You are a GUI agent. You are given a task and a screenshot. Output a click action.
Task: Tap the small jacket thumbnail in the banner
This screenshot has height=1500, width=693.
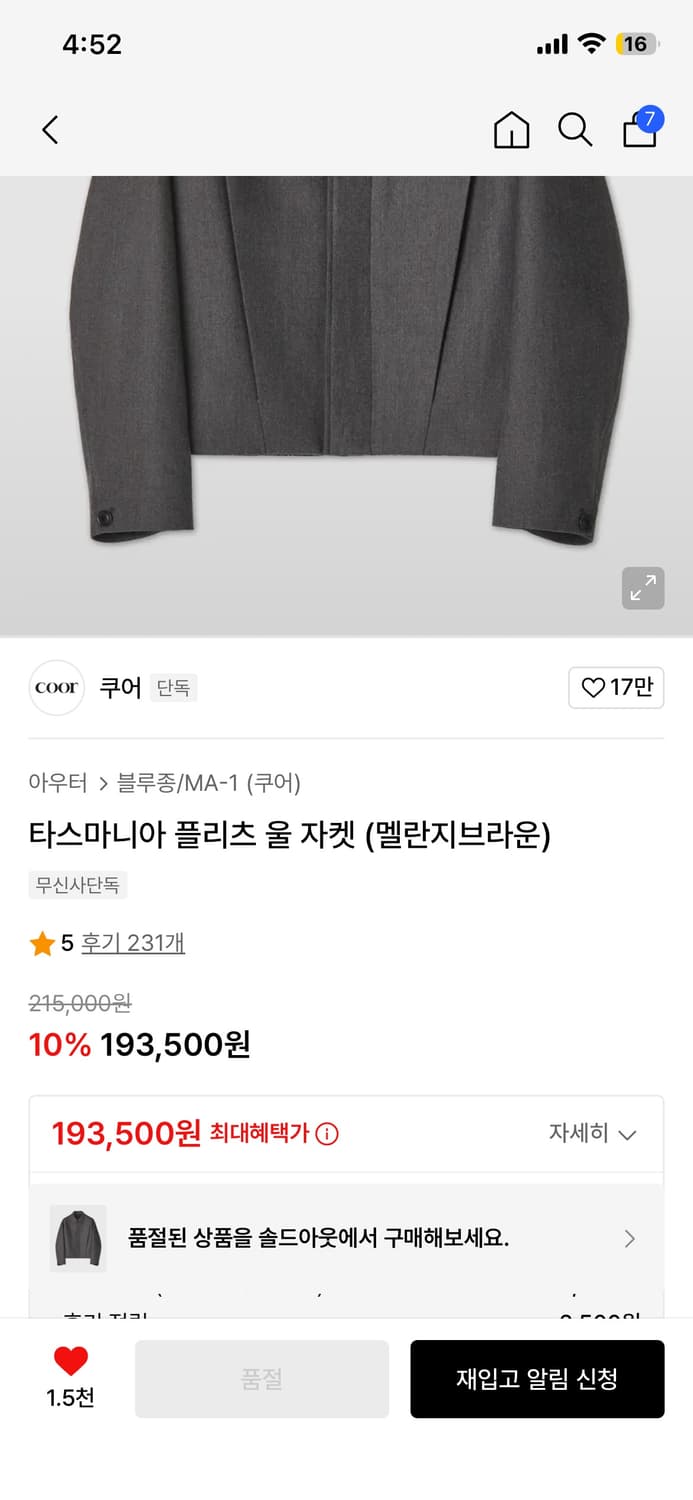pos(76,1238)
